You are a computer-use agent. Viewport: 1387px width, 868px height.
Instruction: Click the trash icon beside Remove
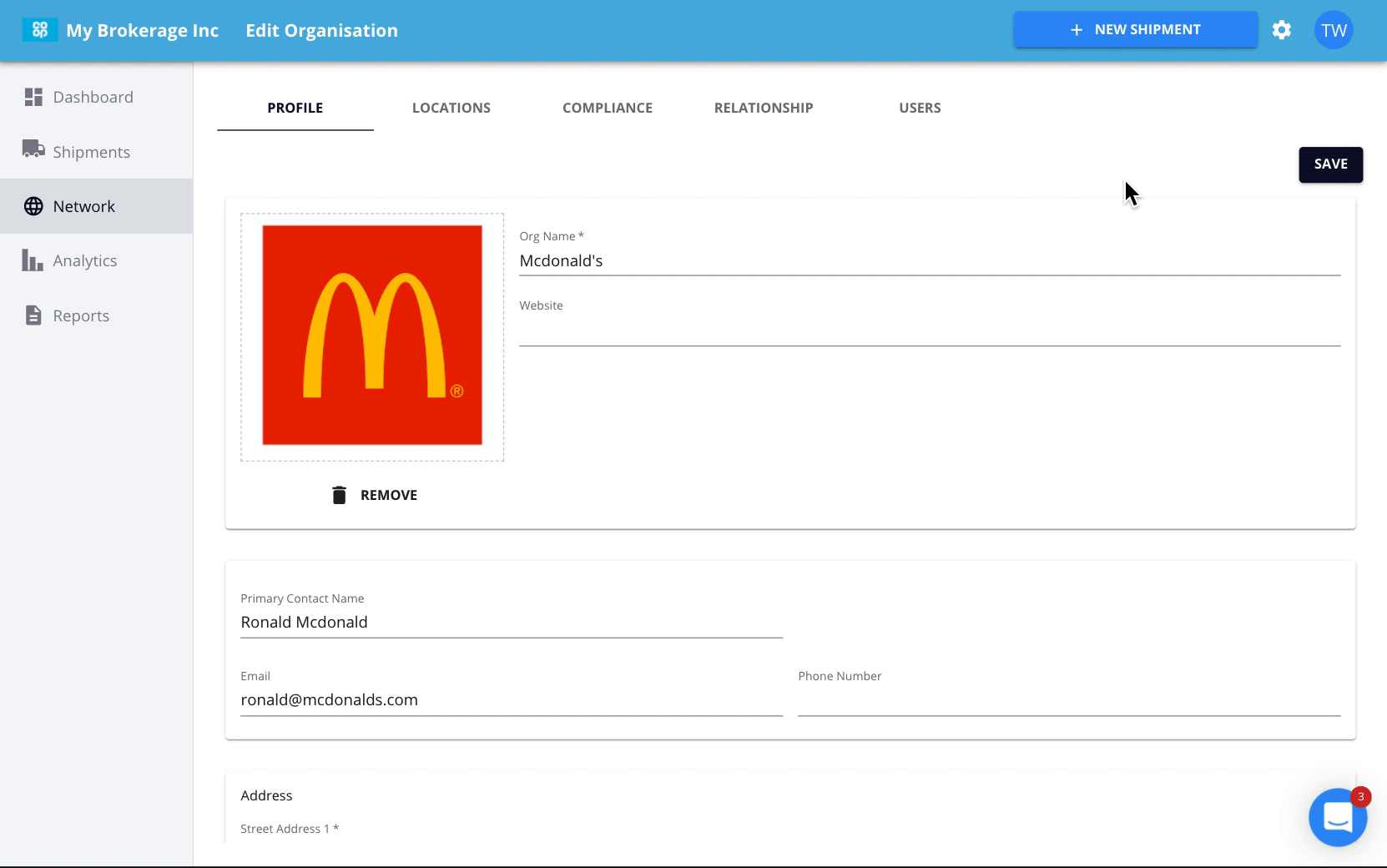click(339, 495)
